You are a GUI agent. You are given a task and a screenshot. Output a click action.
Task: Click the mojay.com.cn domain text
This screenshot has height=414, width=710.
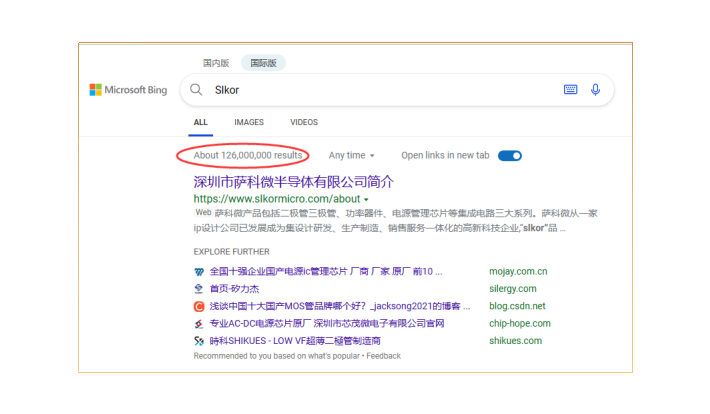tap(518, 272)
